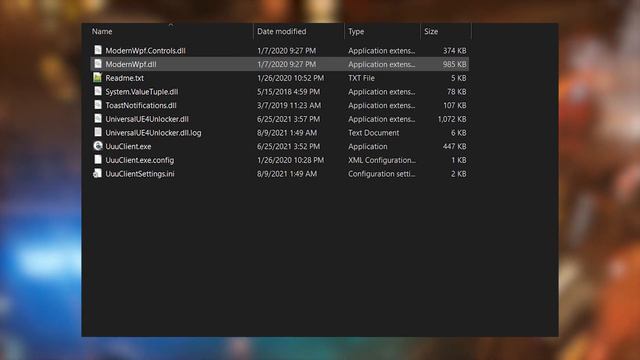Viewport: 640px width, 360px height.
Task: Sort by the Type column header
Action: [x=356, y=31]
